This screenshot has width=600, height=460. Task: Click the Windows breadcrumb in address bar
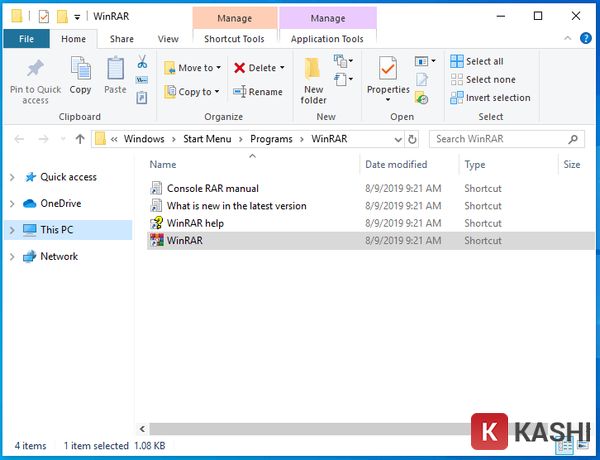[144, 139]
